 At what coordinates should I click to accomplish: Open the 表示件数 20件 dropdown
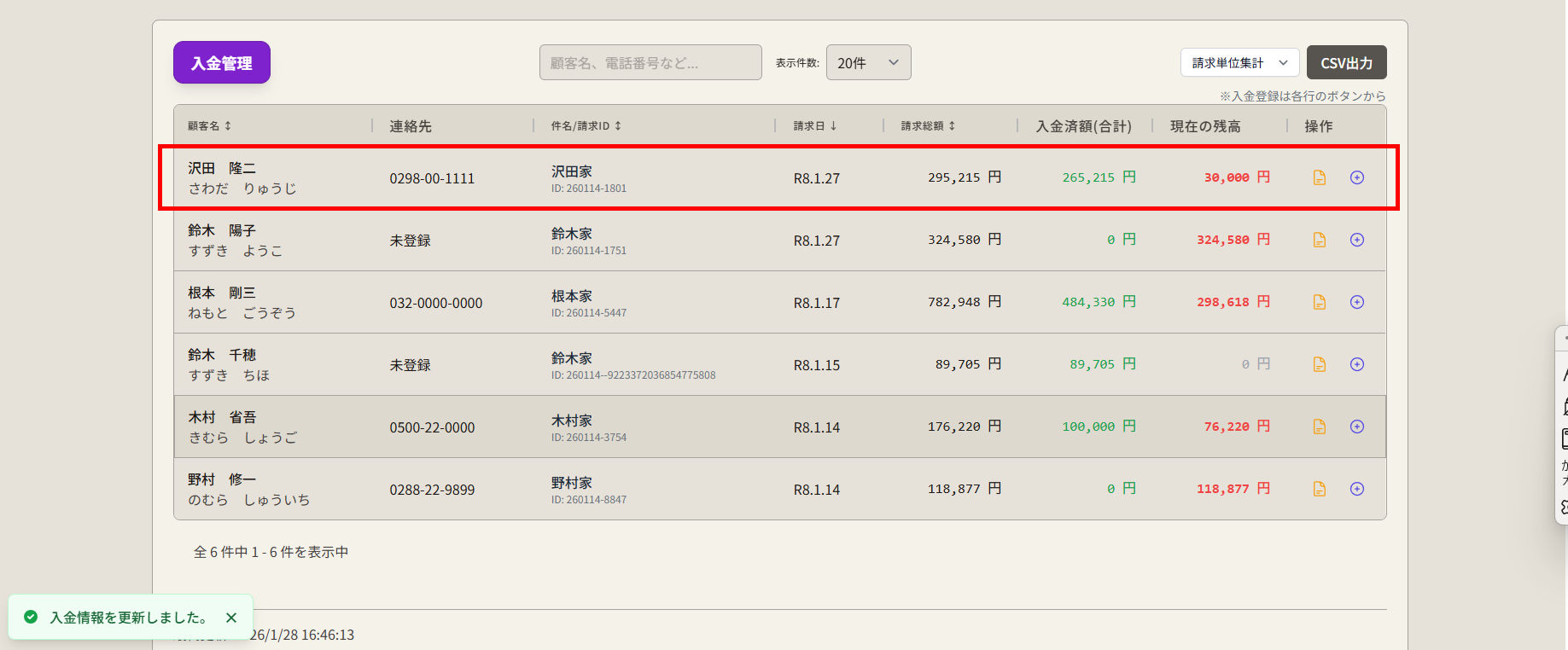[868, 63]
